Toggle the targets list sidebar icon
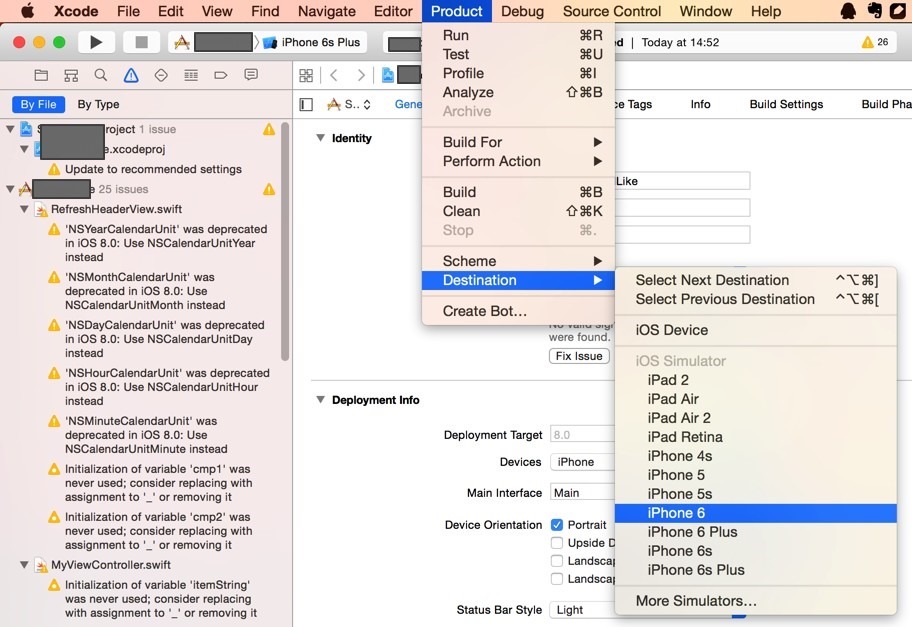Image resolution: width=912 pixels, height=627 pixels. [306, 105]
